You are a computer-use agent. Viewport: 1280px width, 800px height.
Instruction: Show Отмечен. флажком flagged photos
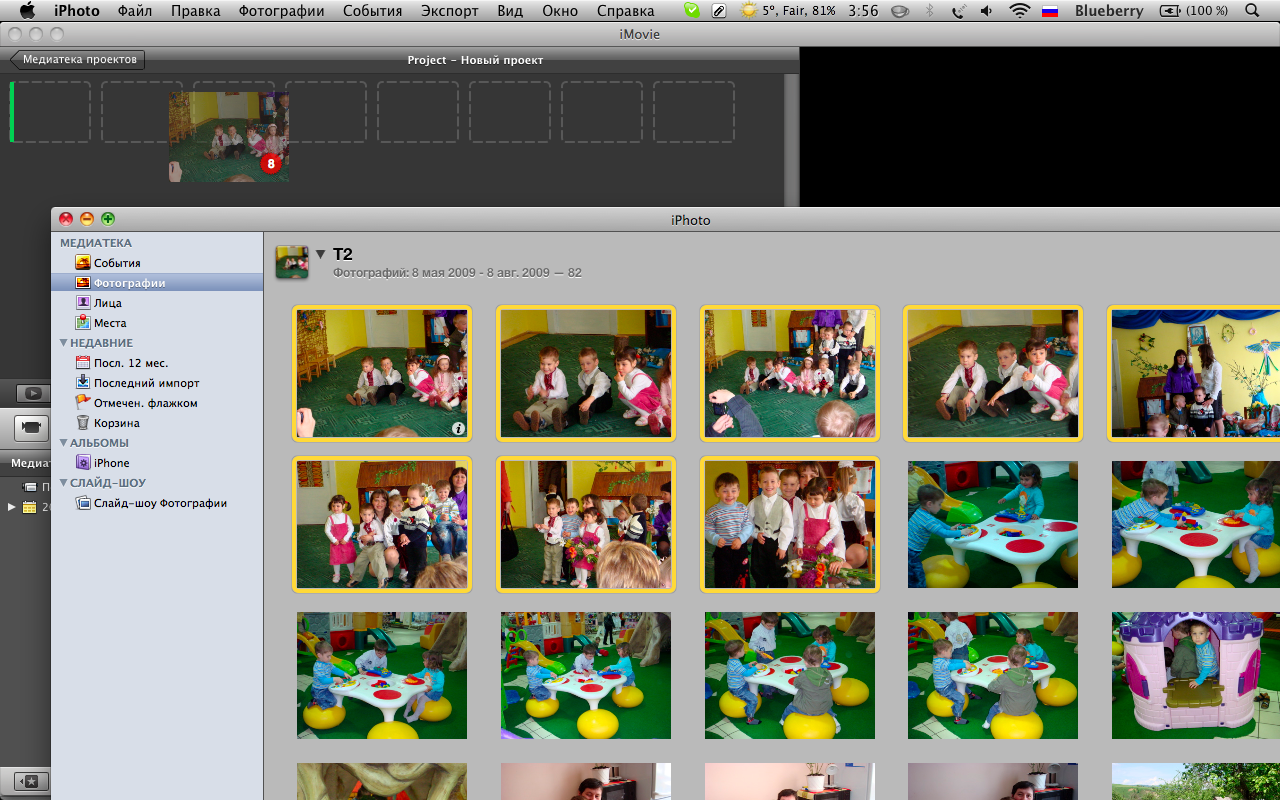(x=145, y=403)
